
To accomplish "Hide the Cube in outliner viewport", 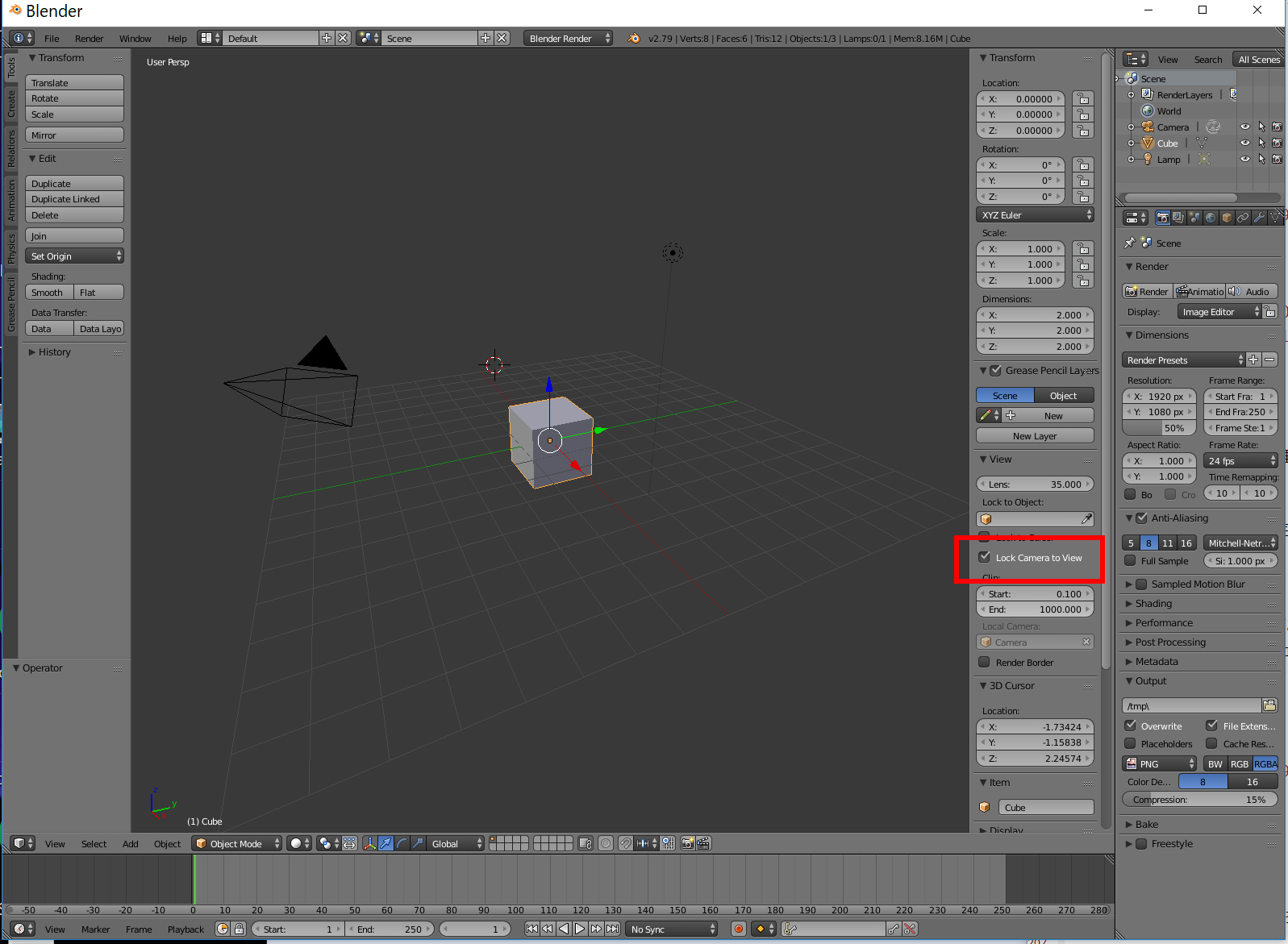I will (x=1244, y=143).
